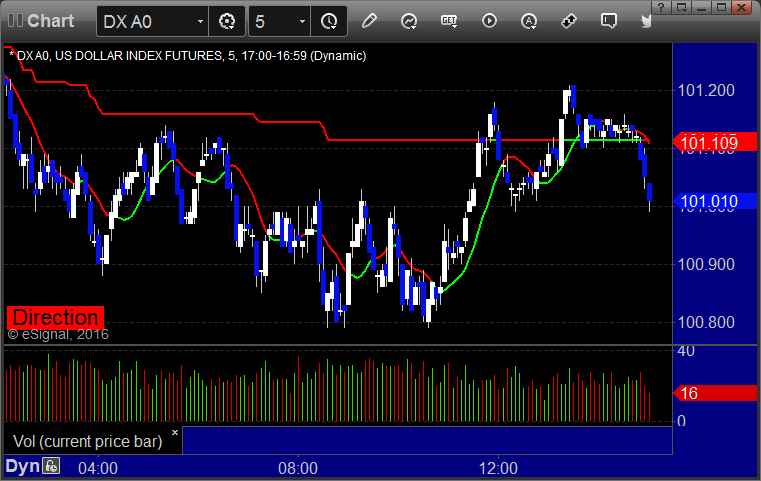Click the Chart window title text
The image size is (761, 481).
coord(50,21)
